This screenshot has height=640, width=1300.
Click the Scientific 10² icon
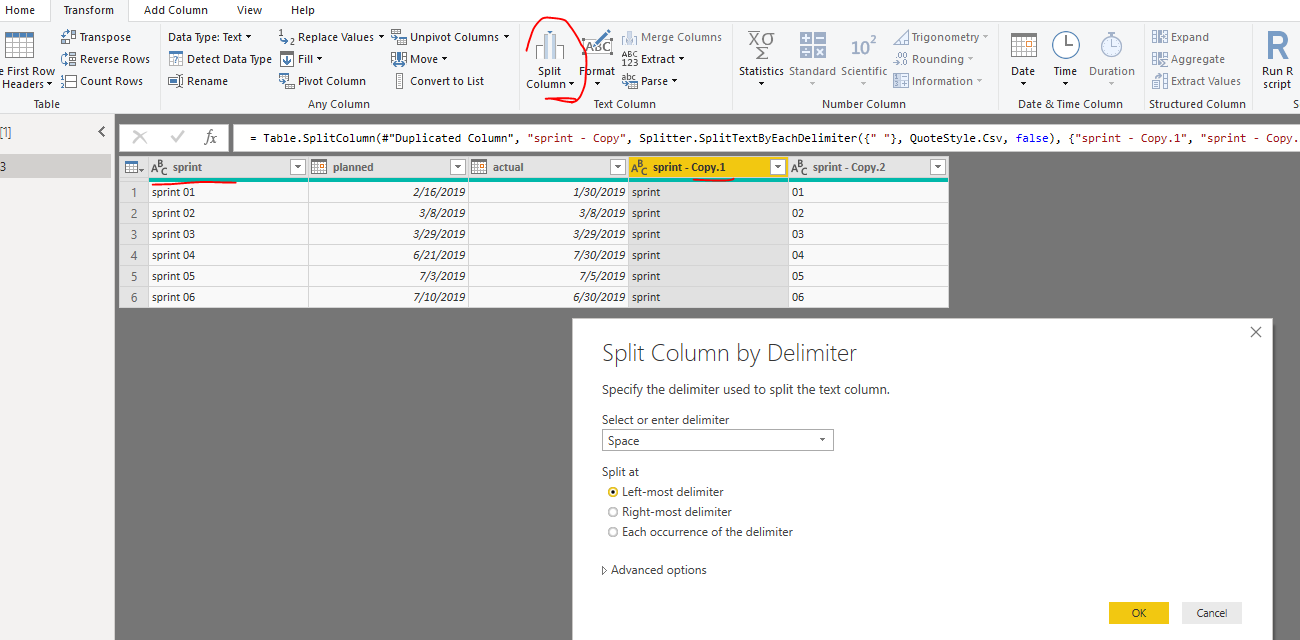863,46
